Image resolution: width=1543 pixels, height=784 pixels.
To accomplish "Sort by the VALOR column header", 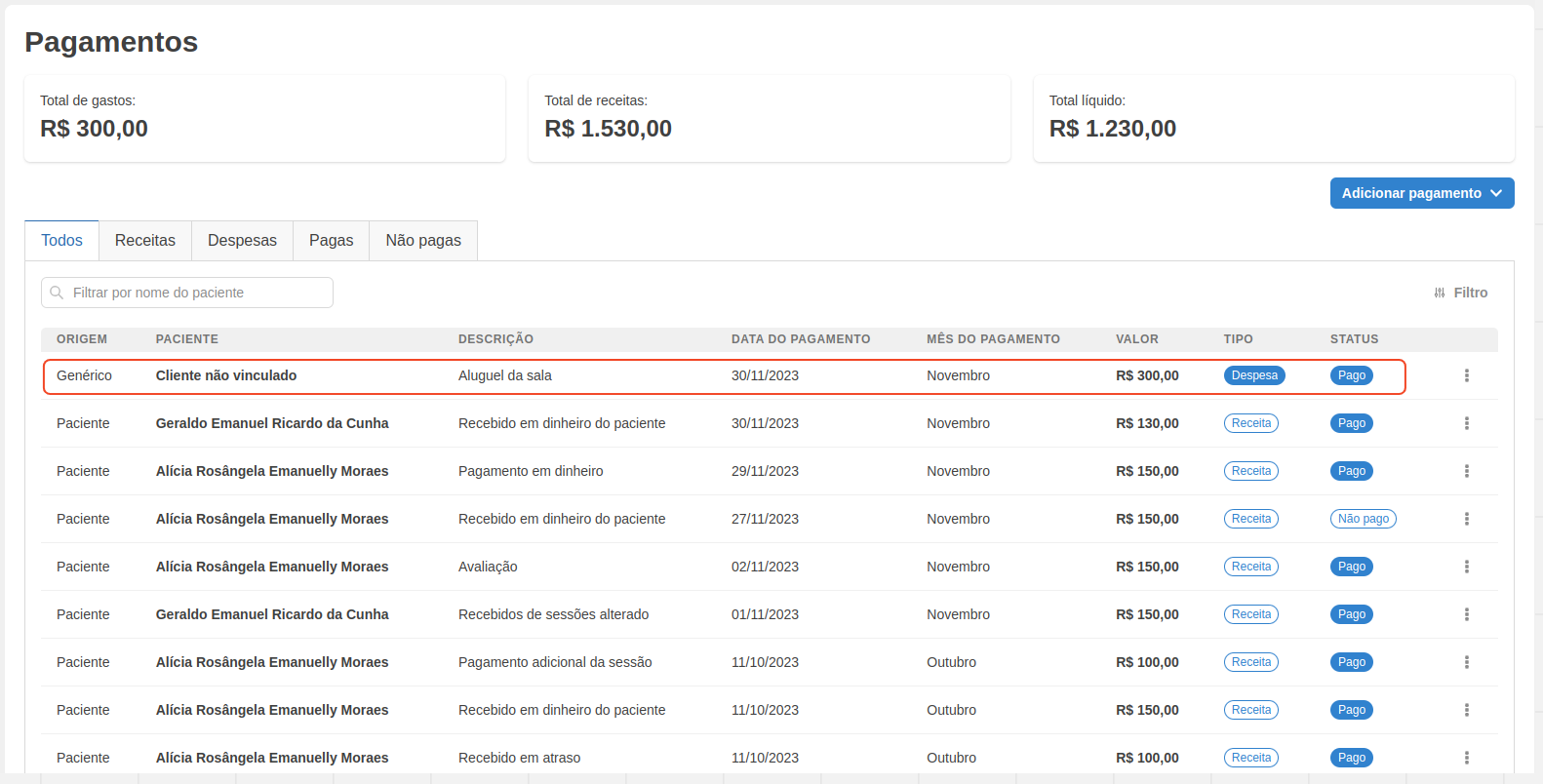I will [1137, 339].
